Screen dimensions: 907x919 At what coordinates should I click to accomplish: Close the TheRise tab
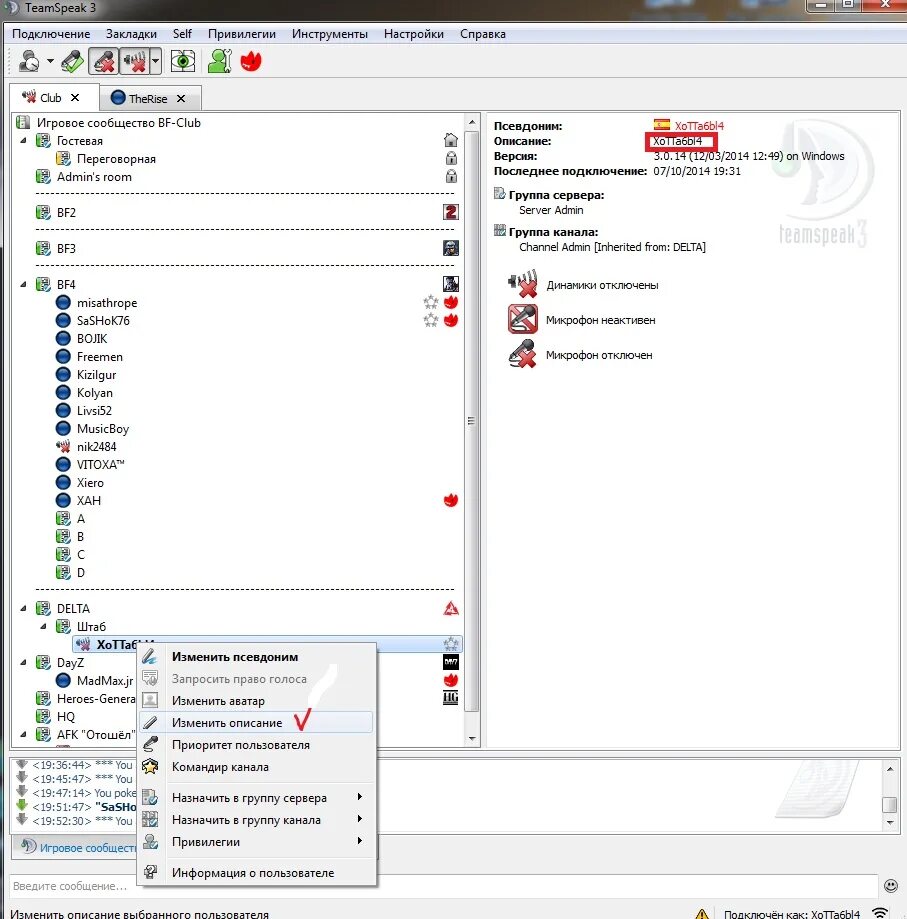181,98
